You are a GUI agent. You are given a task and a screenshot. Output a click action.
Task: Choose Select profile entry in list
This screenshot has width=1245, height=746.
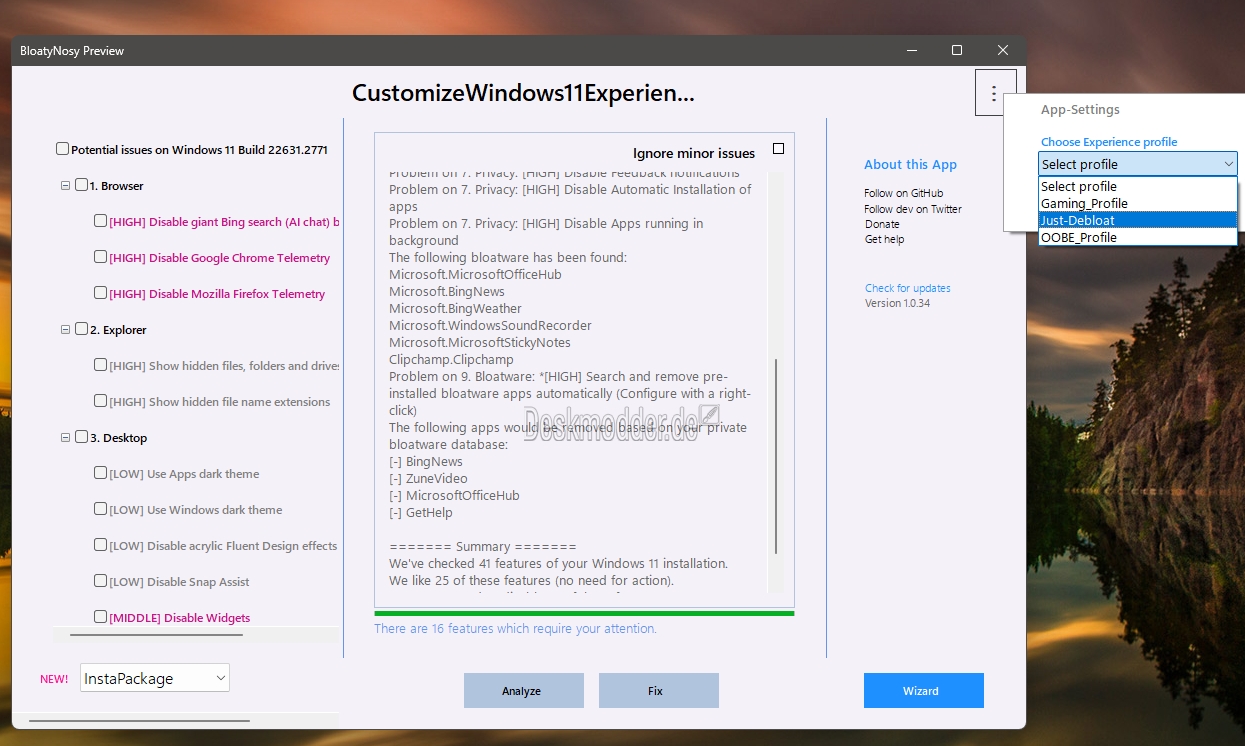tap(1138, 186)
